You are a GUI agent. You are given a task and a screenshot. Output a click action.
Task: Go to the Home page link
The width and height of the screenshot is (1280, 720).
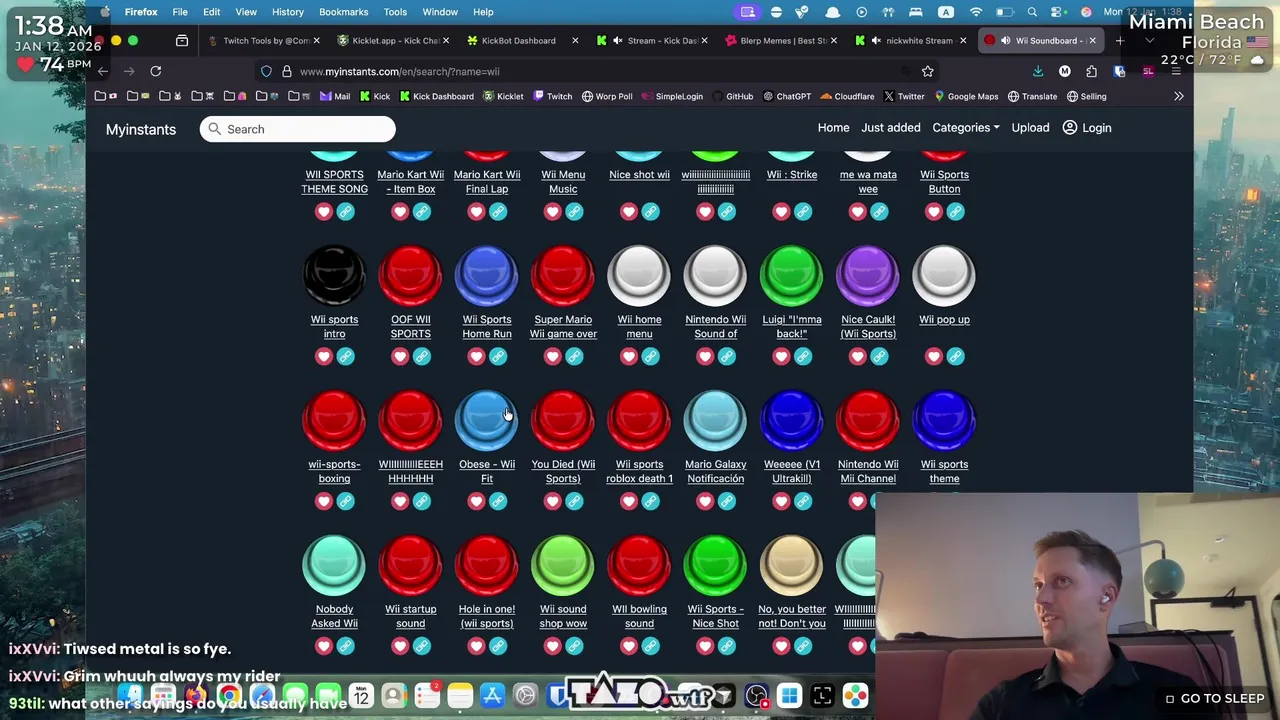(x=833, y=128)
